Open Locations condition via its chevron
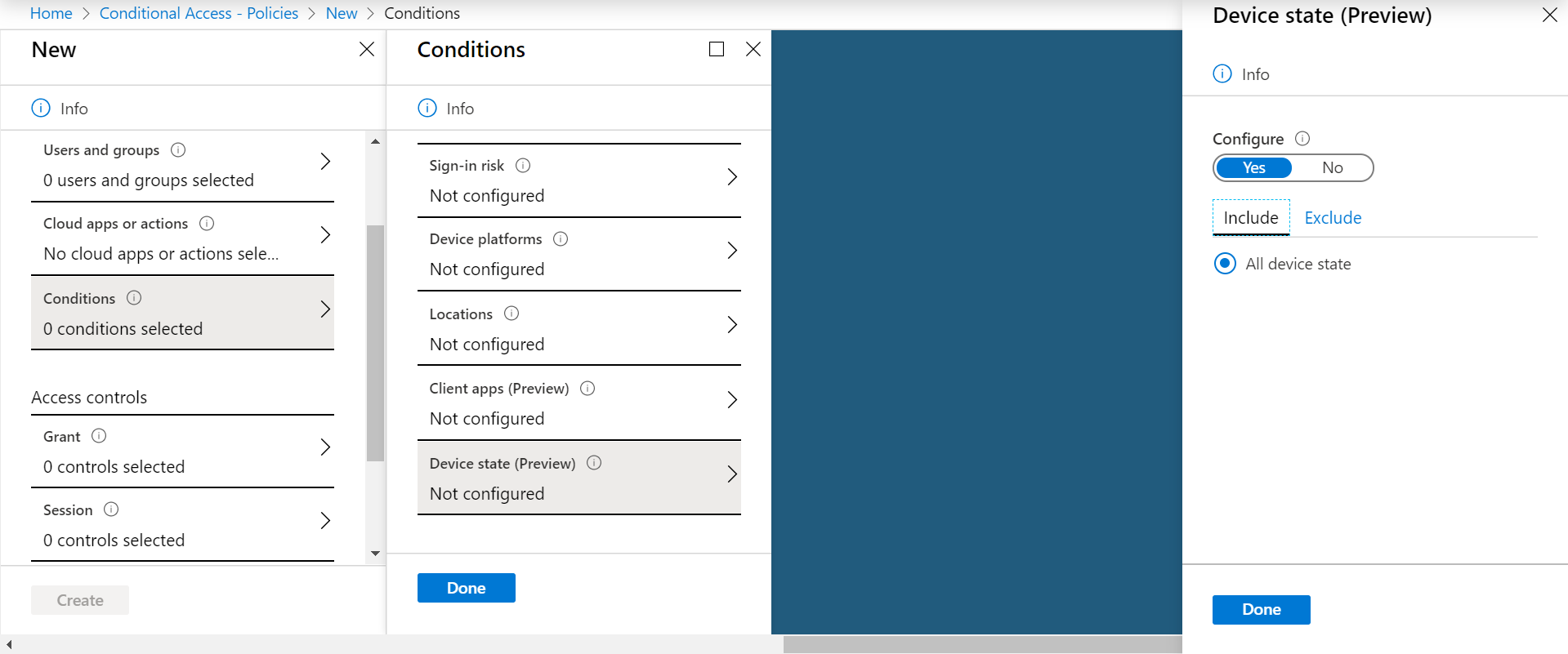This screenshot has width=1568, height=654. [x=732, y=325]
